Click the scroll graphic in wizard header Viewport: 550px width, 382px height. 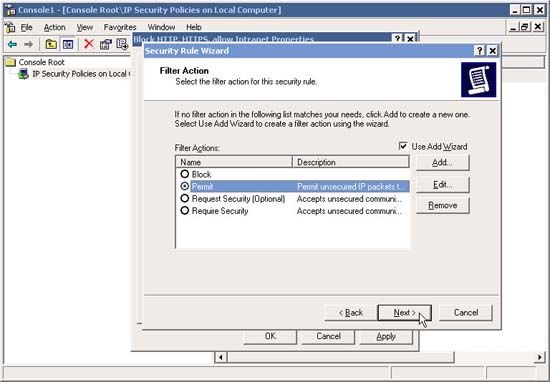478,80
